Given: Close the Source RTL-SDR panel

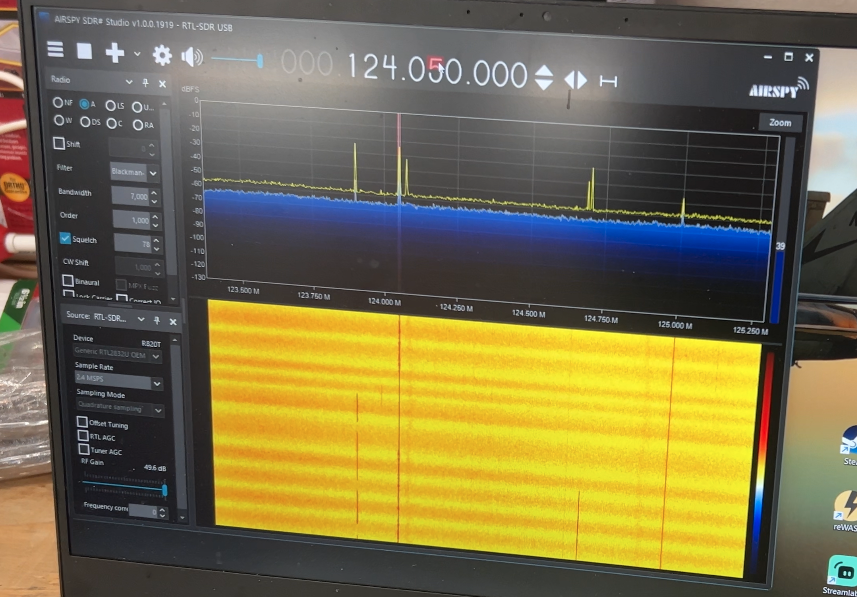Looking at the screenshot, I should point(173,321).
